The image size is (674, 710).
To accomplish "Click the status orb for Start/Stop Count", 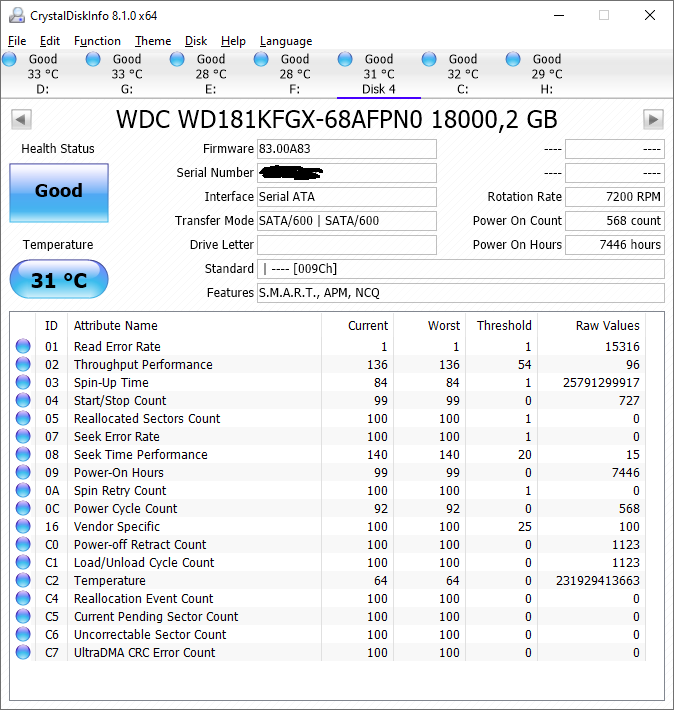I will point(23,400).
